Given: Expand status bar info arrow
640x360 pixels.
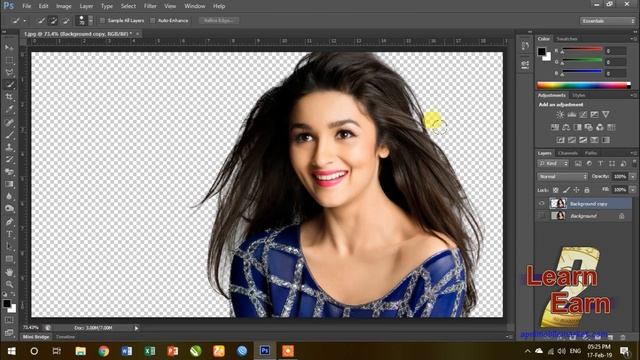Looking at the screenshot, I should (136, 328).
